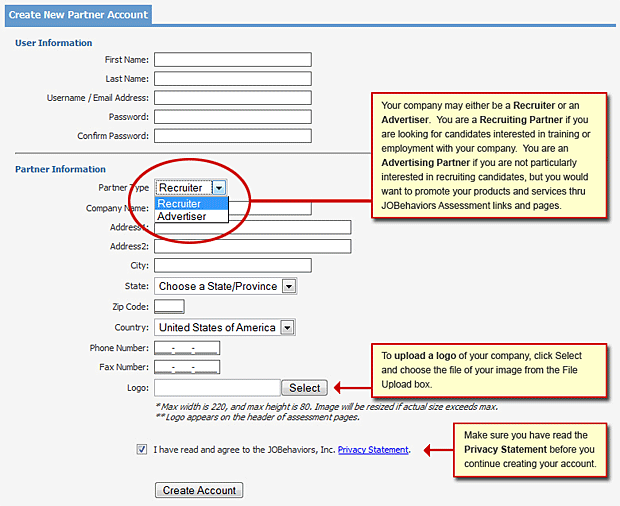Click the Address2 input field

click(x=252, y=246)
